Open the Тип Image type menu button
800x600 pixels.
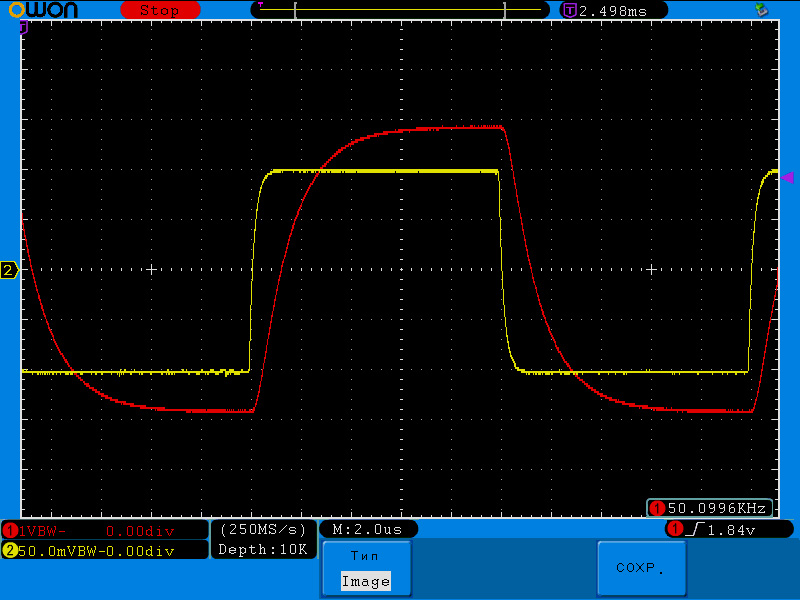(x=366, y=568)
